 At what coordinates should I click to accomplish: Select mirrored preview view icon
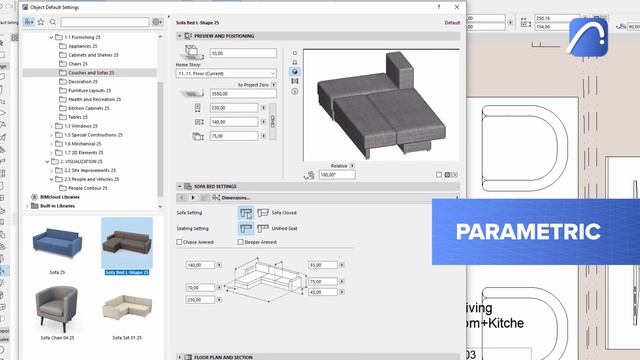click(x=295, y=81)
